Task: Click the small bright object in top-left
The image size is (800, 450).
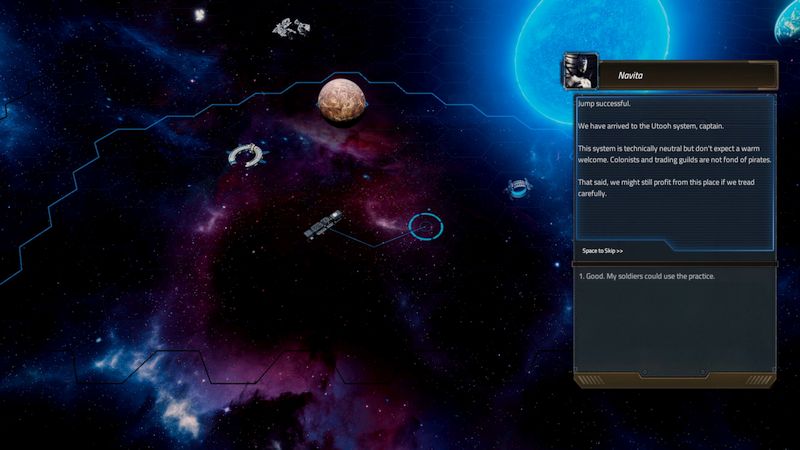Action: (x=198, y=14)
